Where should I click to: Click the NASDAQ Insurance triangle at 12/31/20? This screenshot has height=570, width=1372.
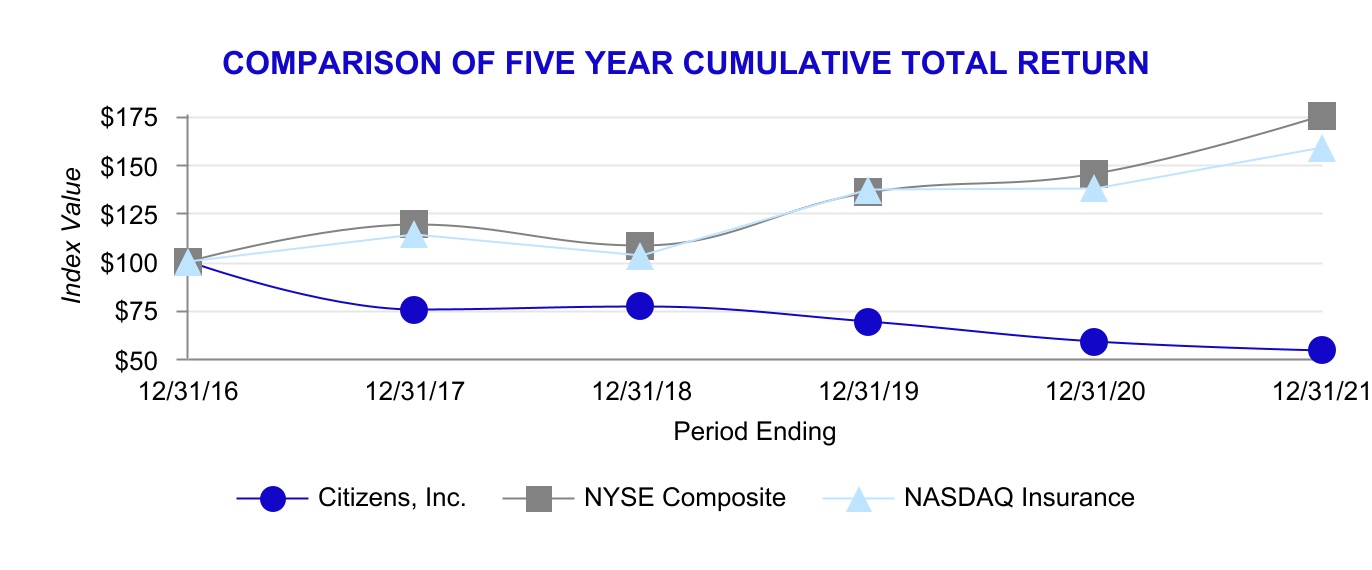click(1094, 188)
